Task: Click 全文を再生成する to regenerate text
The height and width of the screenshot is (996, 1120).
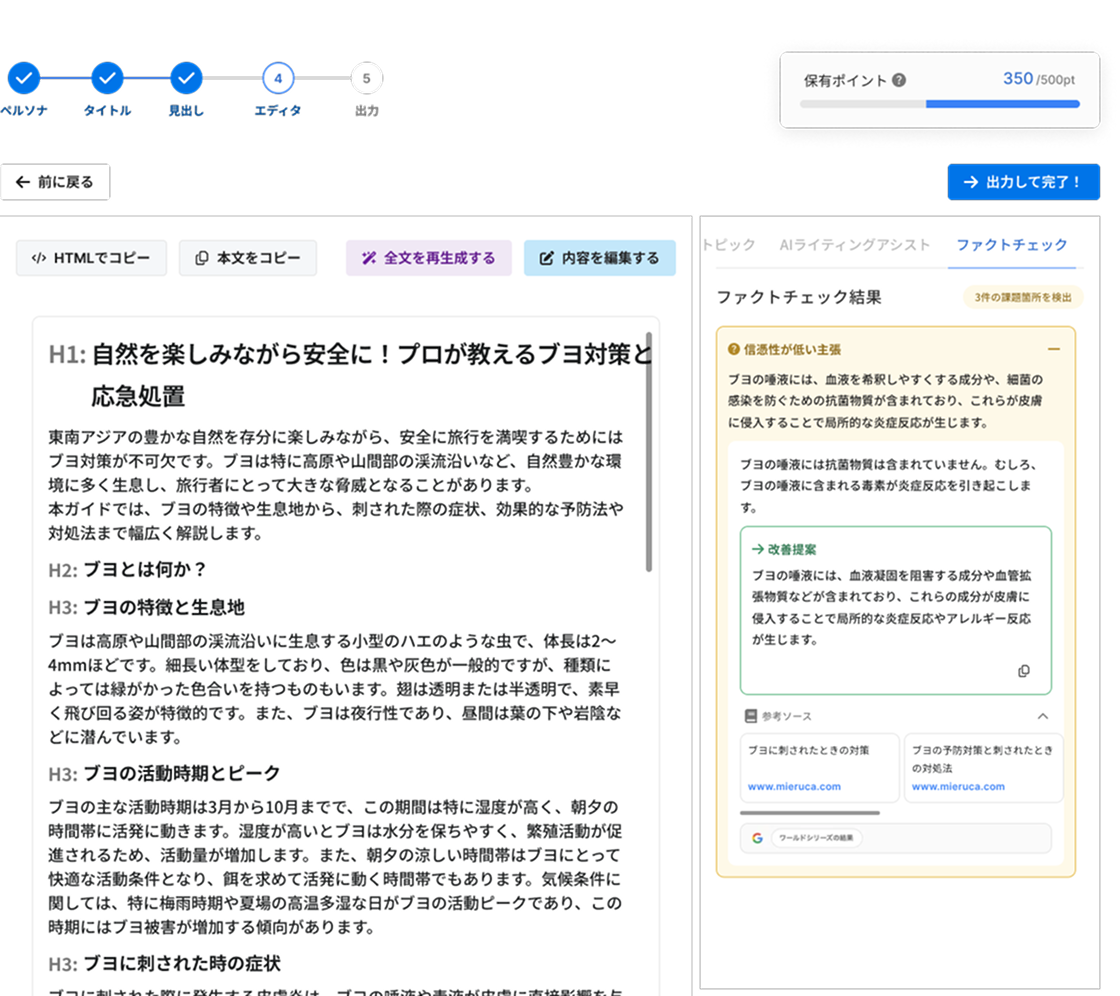Action: [428, 258]
